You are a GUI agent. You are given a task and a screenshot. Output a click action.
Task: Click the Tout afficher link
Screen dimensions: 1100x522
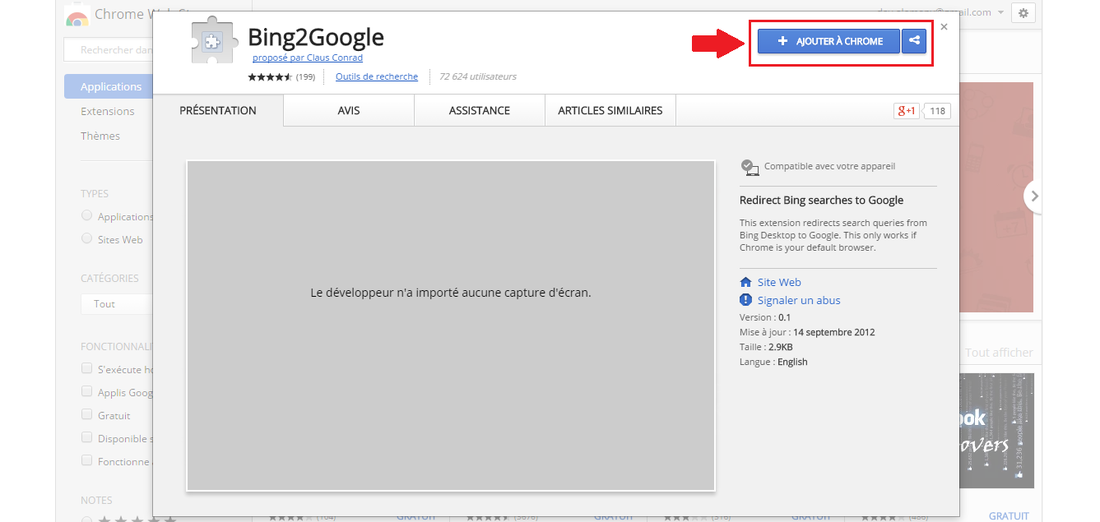(999, 353)
